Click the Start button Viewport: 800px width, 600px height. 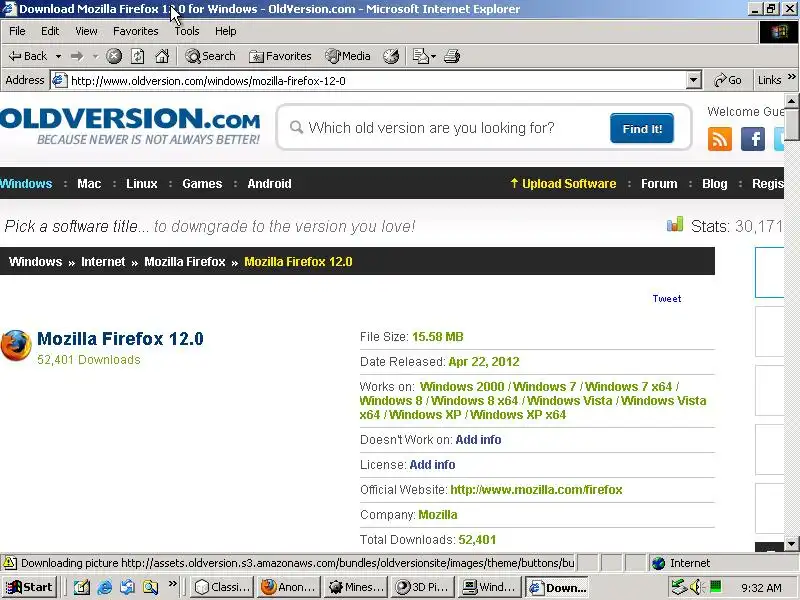tap(29, 587)
